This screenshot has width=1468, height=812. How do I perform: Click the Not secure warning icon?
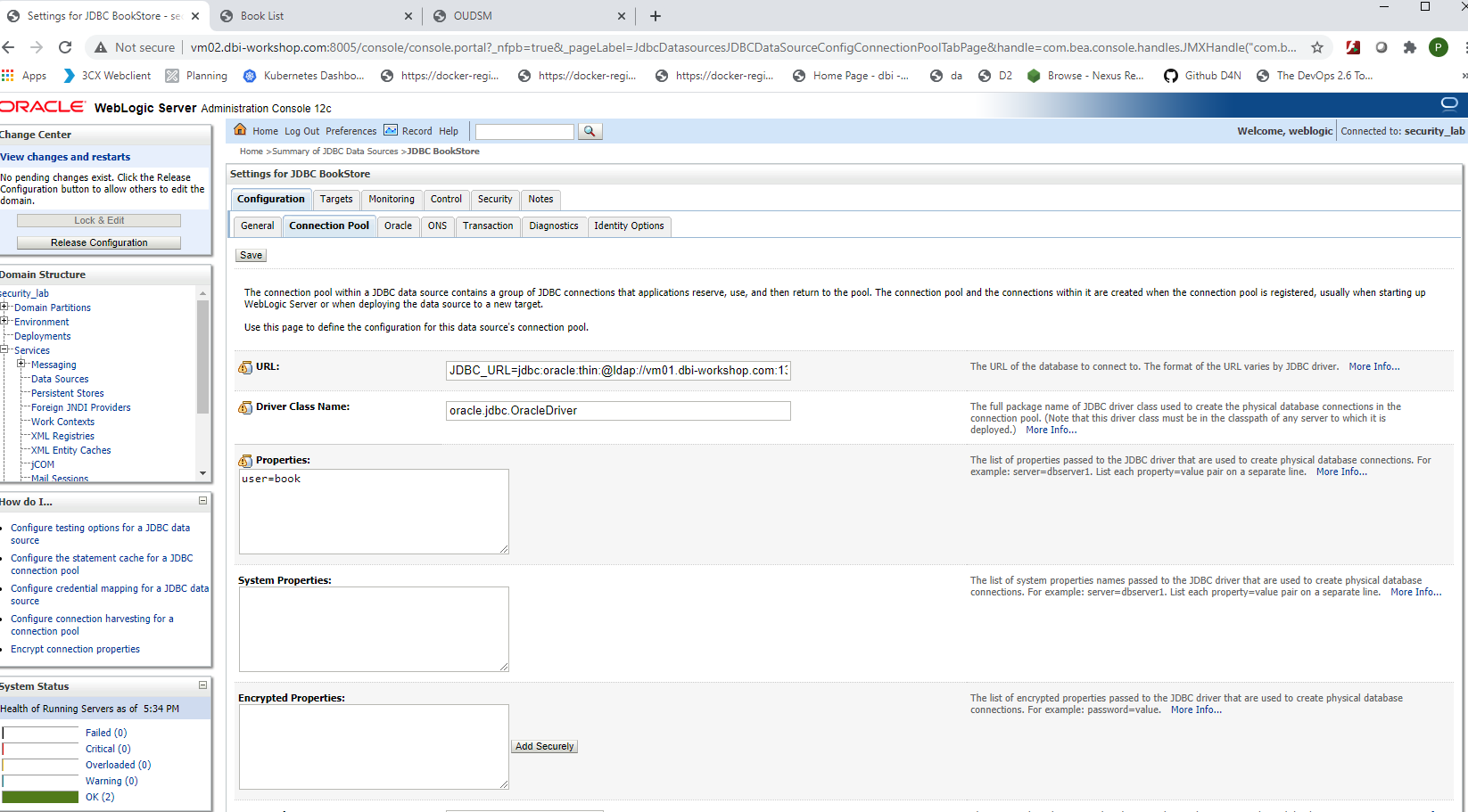pos(101,47)
